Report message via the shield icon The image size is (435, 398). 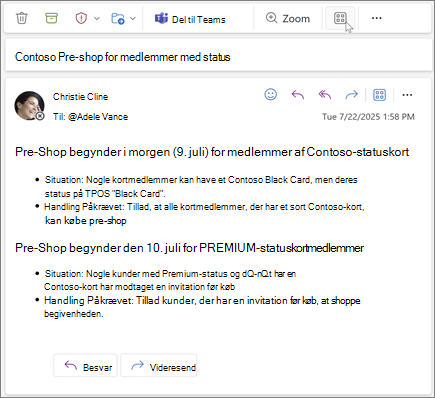click(x=81, y=18)
